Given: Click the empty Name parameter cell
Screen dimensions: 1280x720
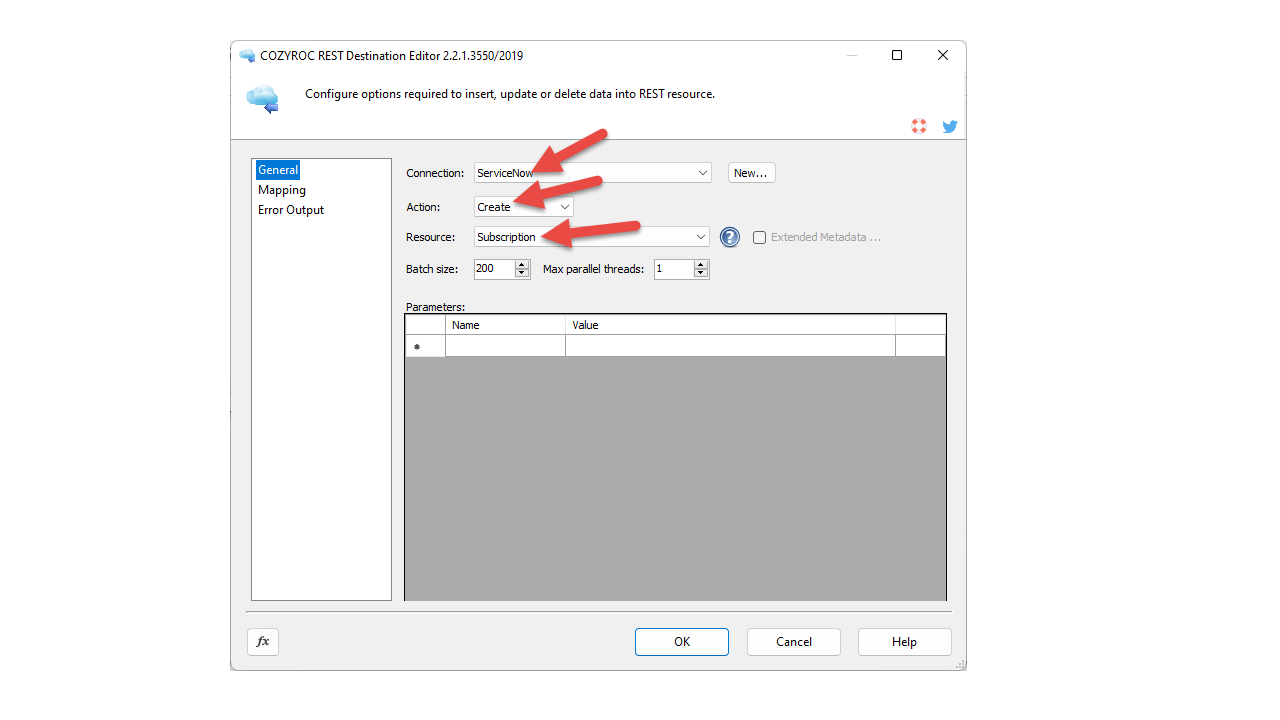Looking at the screenshot, I should tap(505, 346).
